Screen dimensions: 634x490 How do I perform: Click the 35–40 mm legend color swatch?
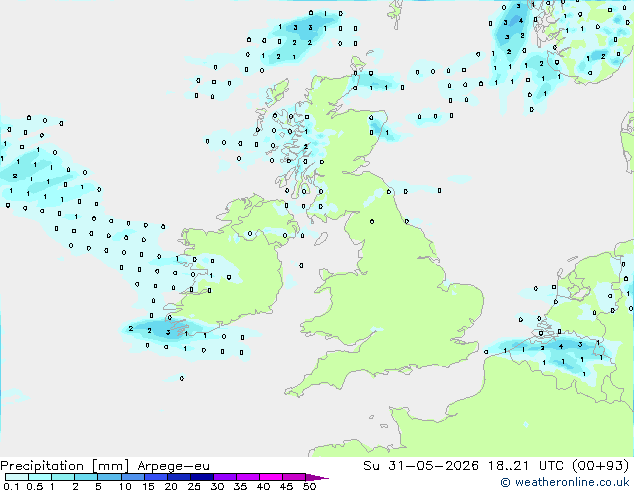(x=248, y=477)
